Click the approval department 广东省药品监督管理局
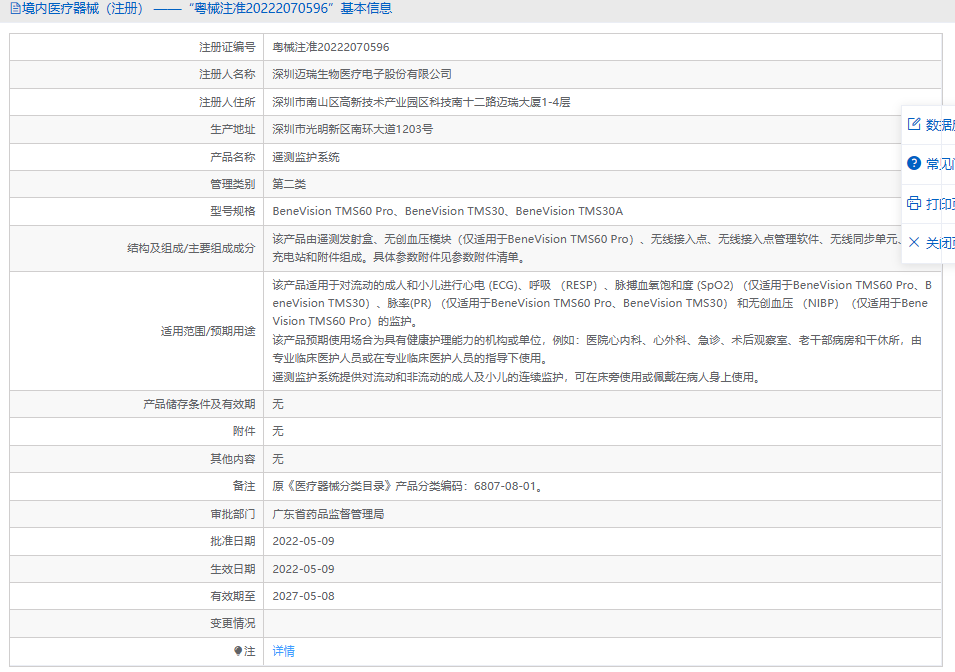Image resolution: width=955 pixels, height=672 pixels. 328,514
